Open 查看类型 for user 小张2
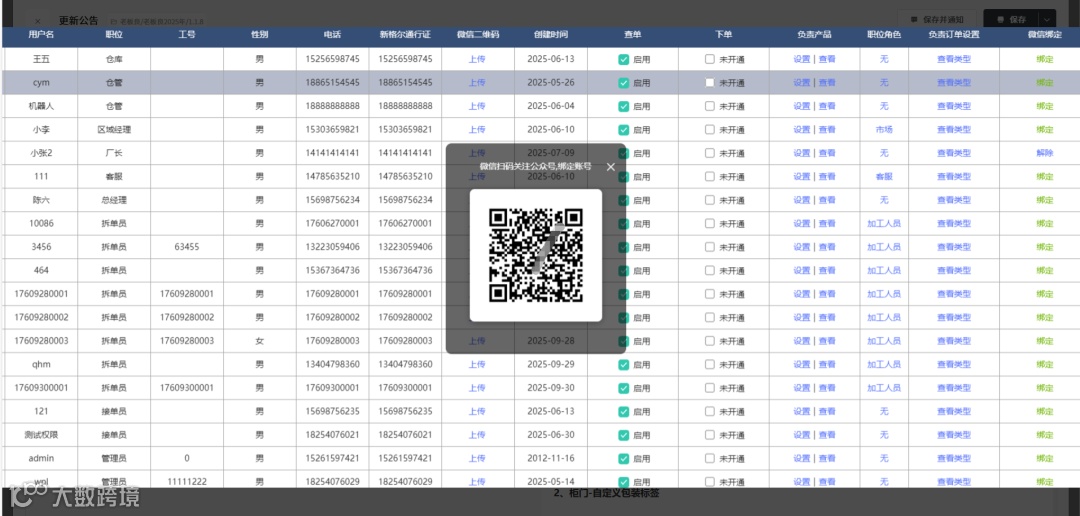This screenshot has width=1080, height=516. tap(954, 153)
